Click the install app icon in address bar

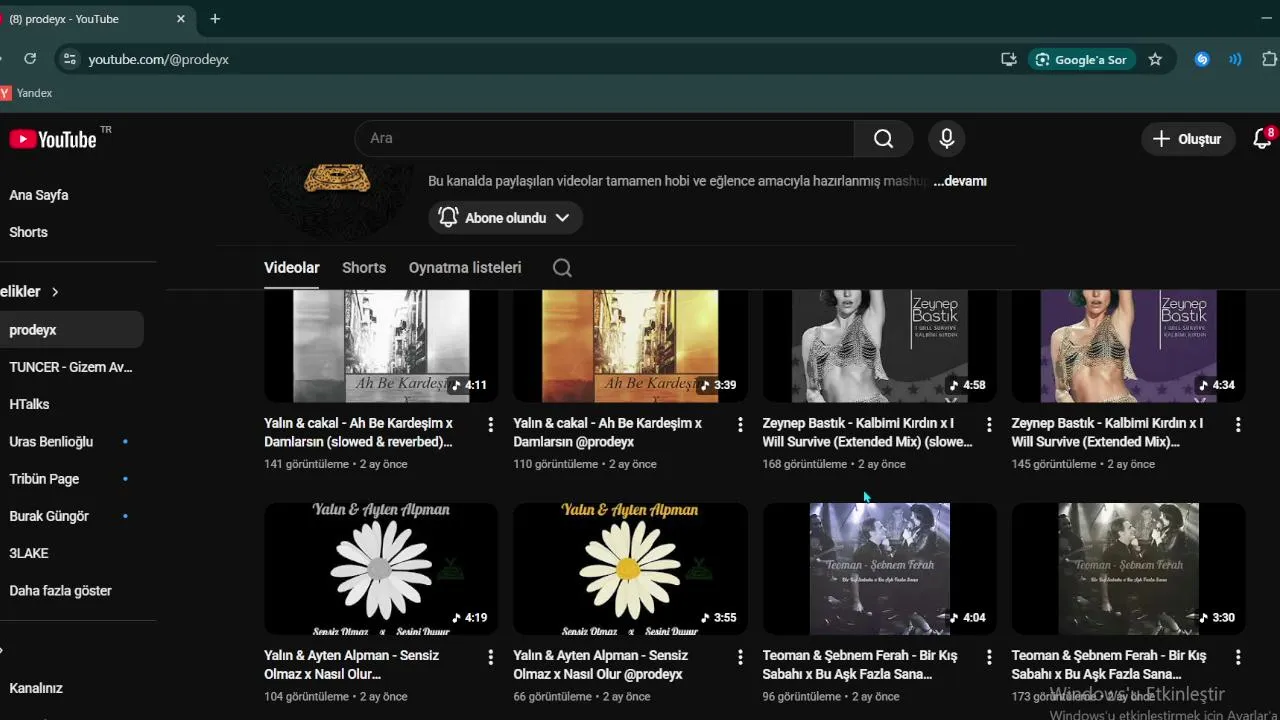tap(1009, 59)
